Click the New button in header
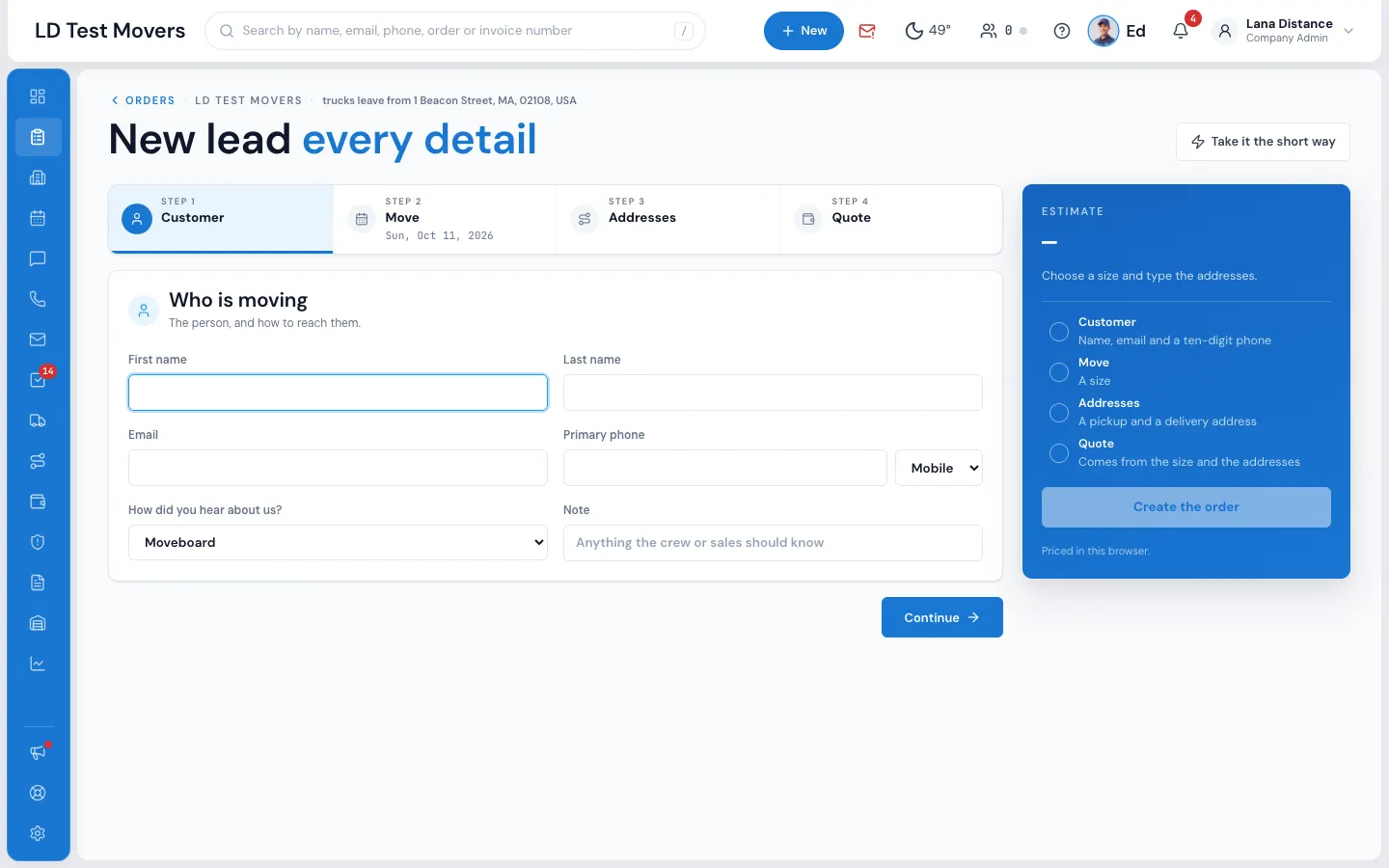The image size is (1389, 868). 803,31
